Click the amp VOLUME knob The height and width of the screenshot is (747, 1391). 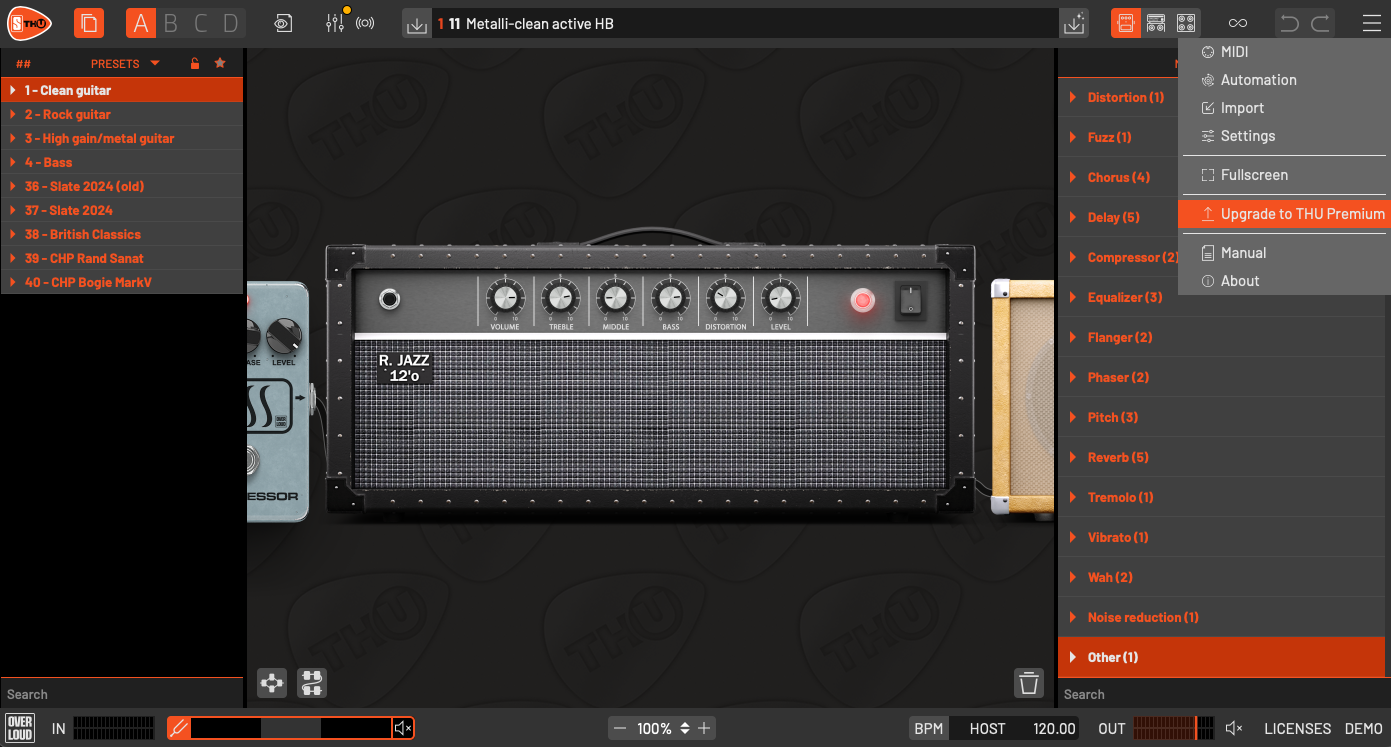point(505,297)
